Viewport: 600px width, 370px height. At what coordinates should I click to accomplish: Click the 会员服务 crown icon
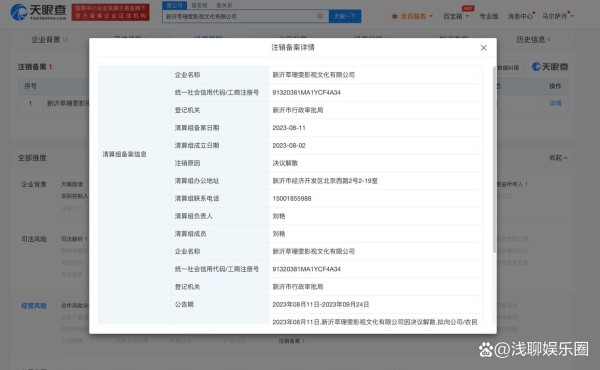(395, 16)
